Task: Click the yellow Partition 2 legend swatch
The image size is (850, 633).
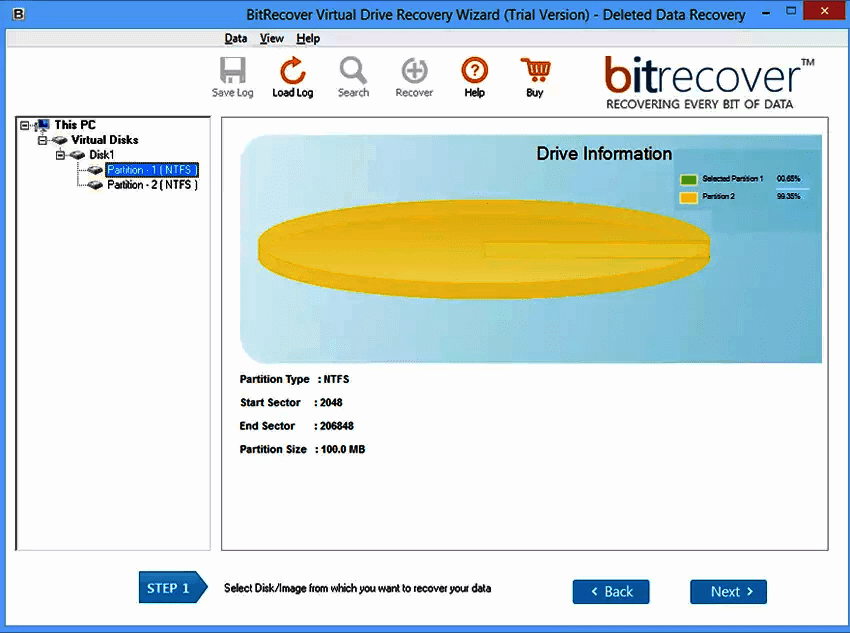Action: tap(688, 197)
